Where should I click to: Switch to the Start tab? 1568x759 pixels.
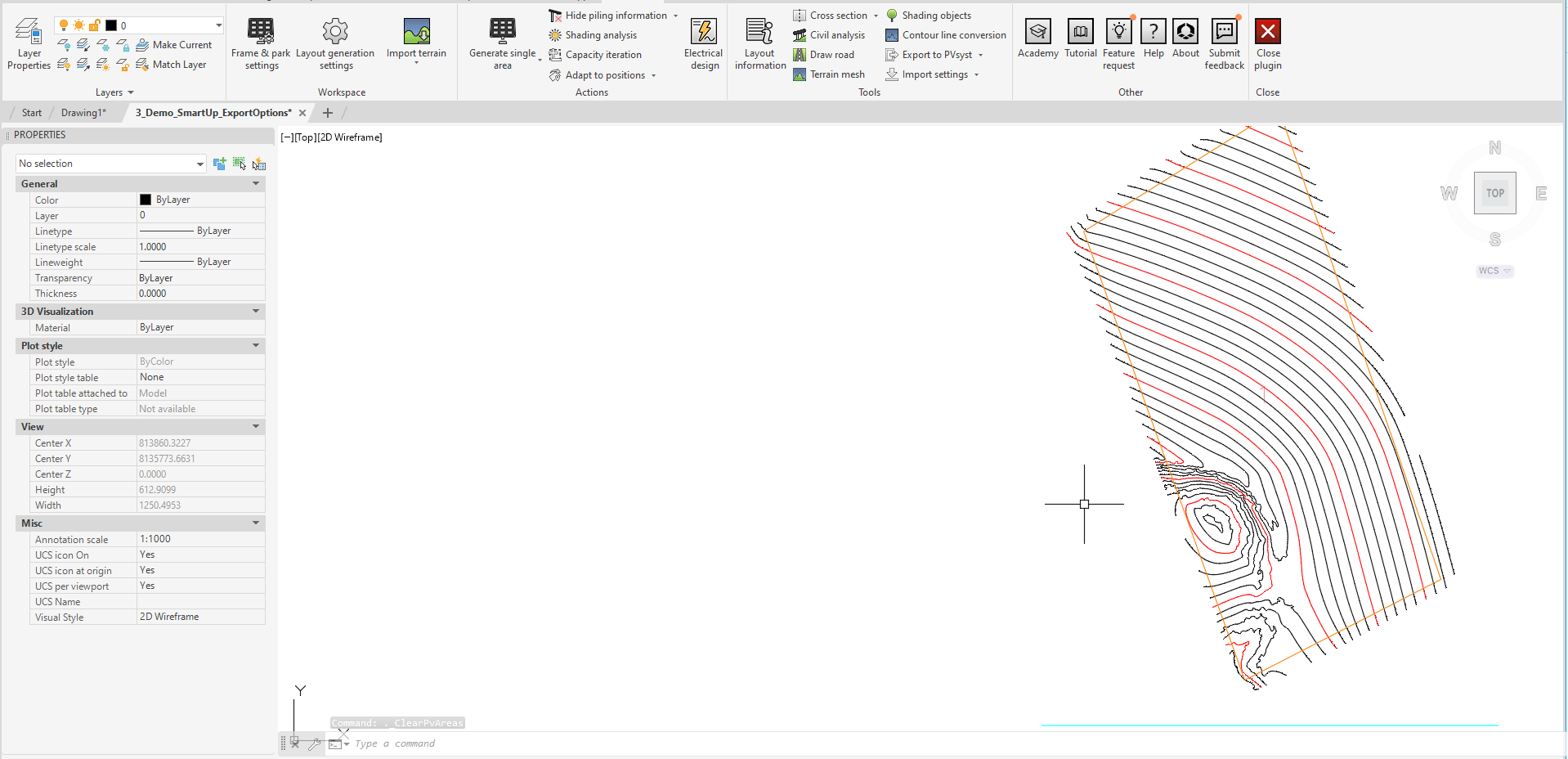coord(32,113)
